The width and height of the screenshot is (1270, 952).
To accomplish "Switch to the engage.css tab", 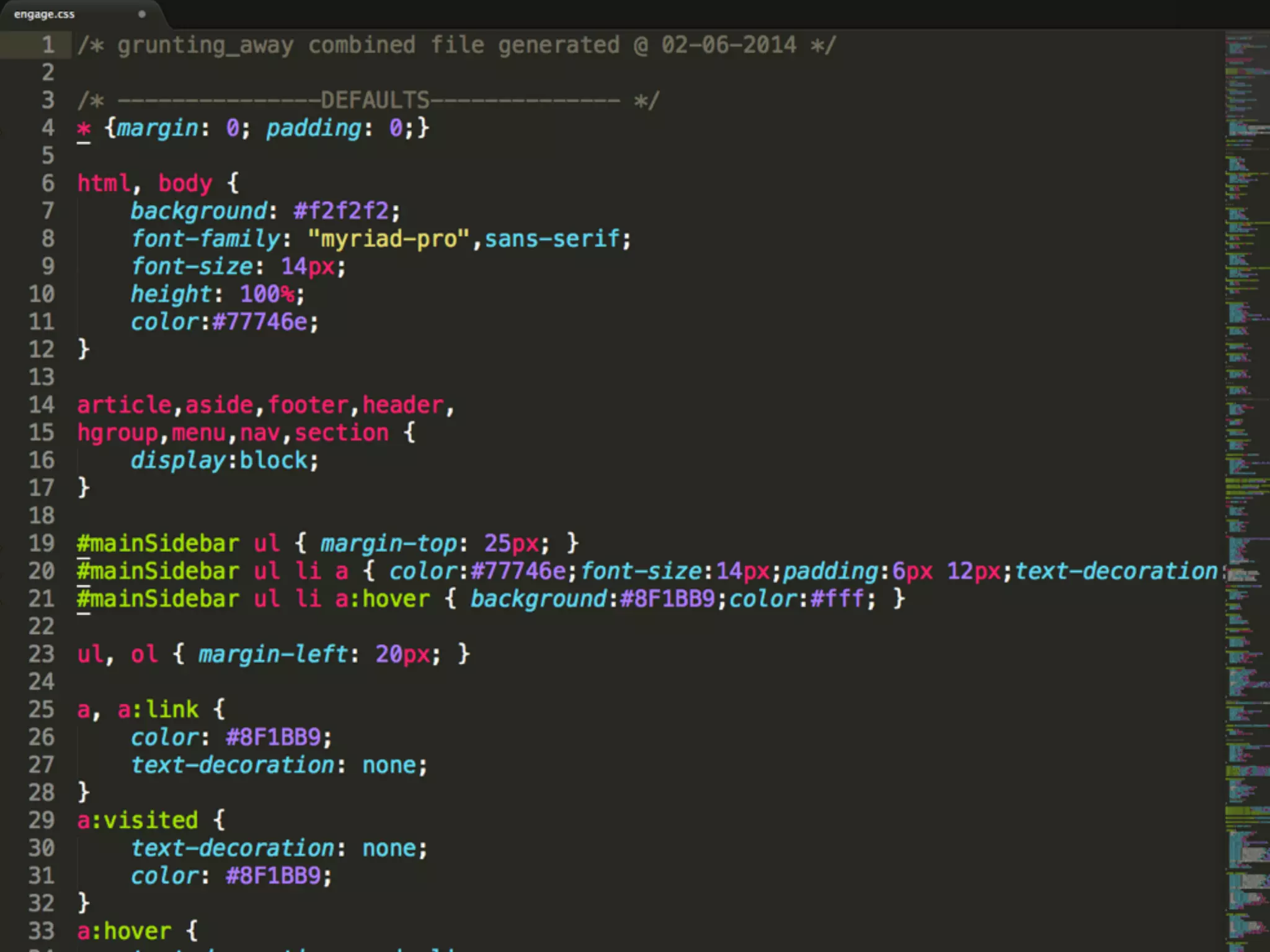I will point(45,14).
